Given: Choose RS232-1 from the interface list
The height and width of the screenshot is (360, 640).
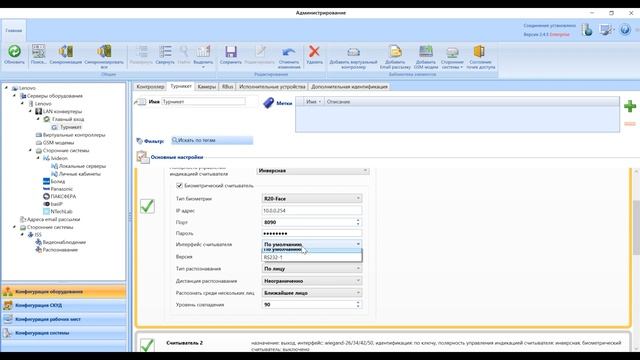Looking at the screenshot, I should [x=311, y=258].
